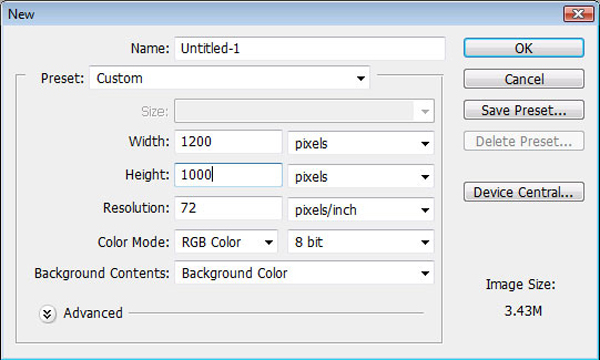
Task: Open the Preset dropdown showing Custom
Action: tap(230, 78)
